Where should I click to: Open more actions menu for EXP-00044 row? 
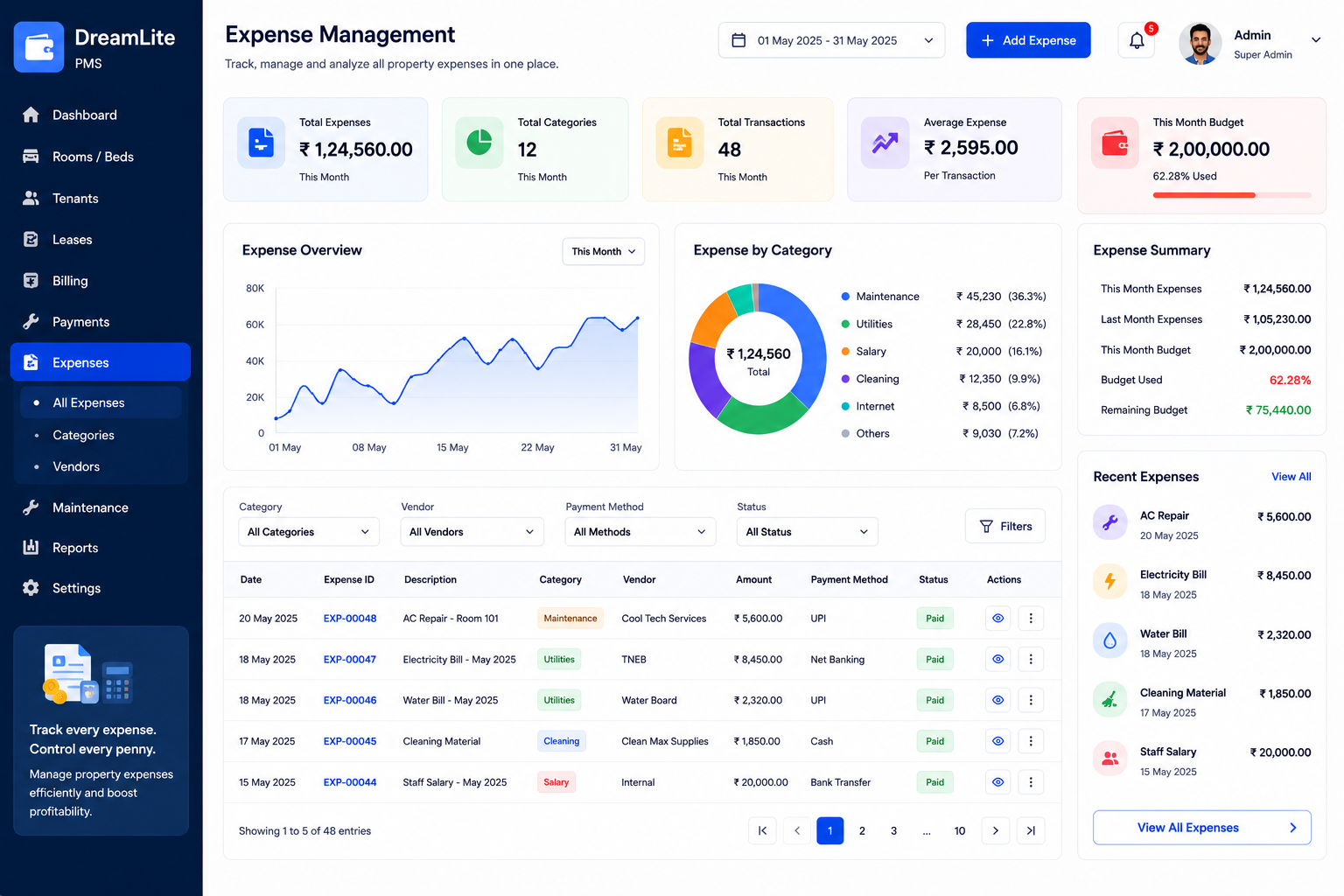[x=1031, y=782]
